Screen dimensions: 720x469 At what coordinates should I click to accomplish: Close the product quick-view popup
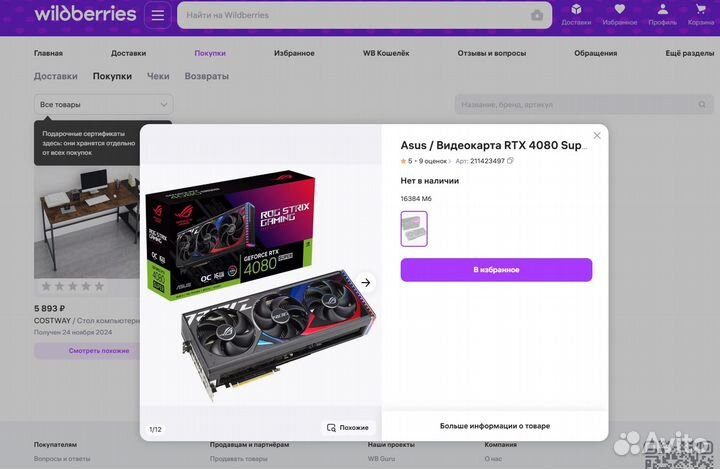coord(597,136)
